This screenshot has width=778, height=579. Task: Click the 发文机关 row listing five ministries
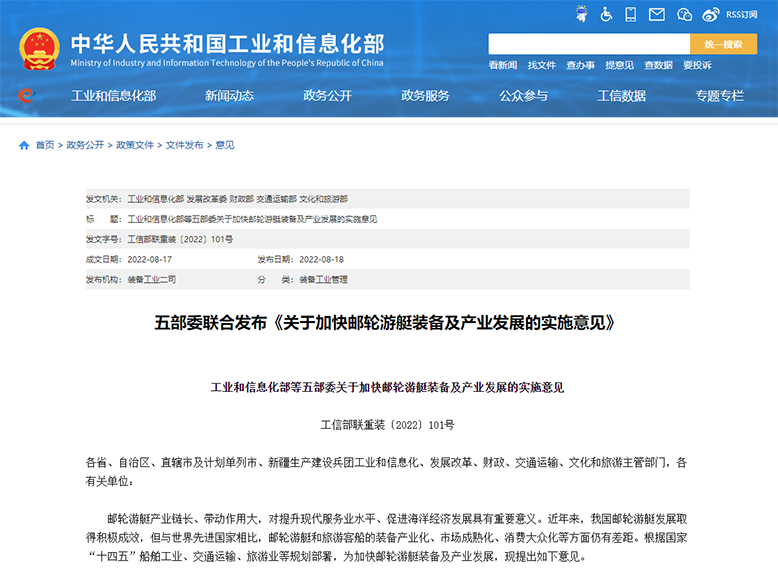(x=388, y=199)
